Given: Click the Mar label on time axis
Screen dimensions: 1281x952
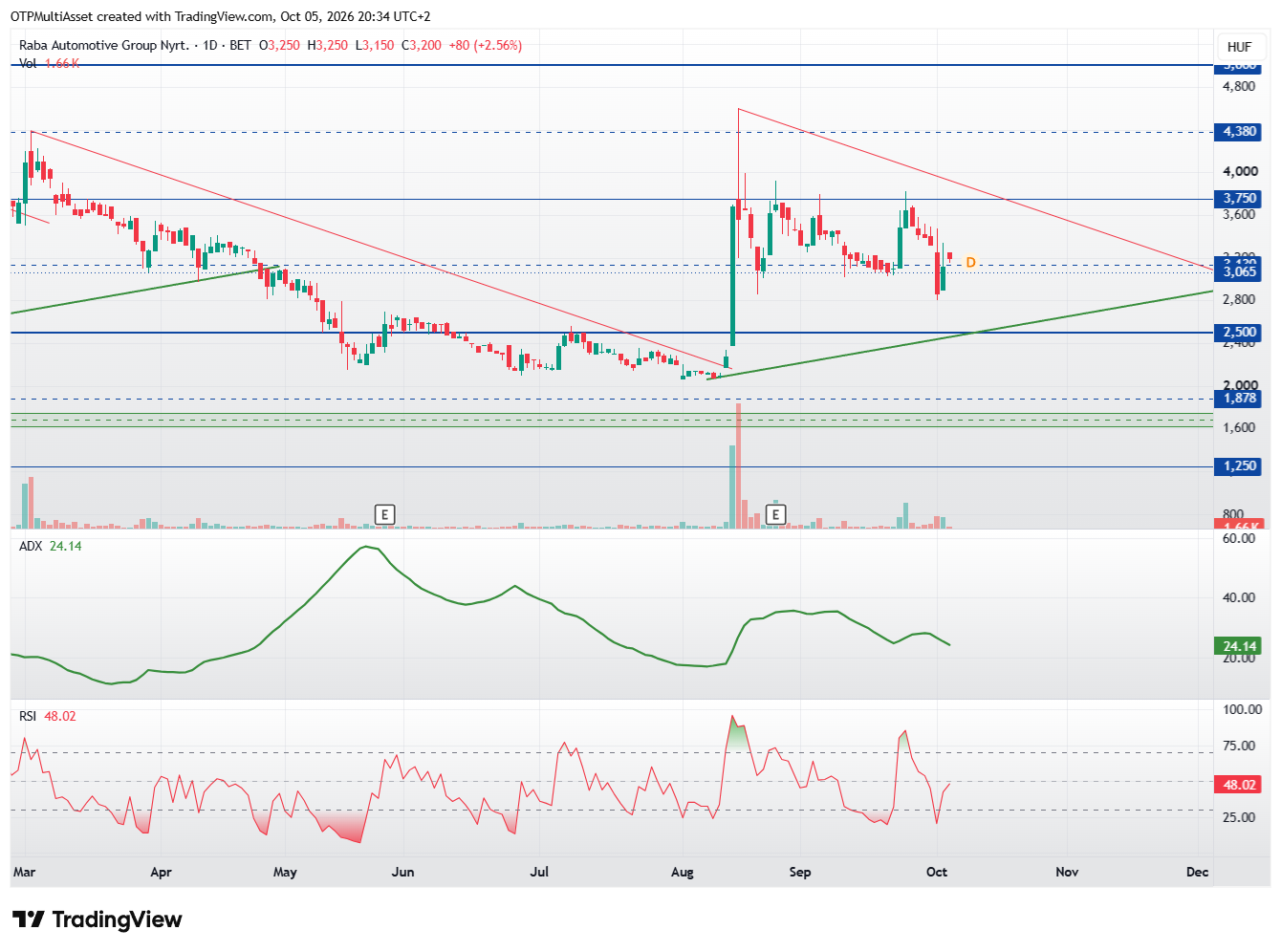Looking at the screenshot, I should pyautogui.click(x=24, y=872).
